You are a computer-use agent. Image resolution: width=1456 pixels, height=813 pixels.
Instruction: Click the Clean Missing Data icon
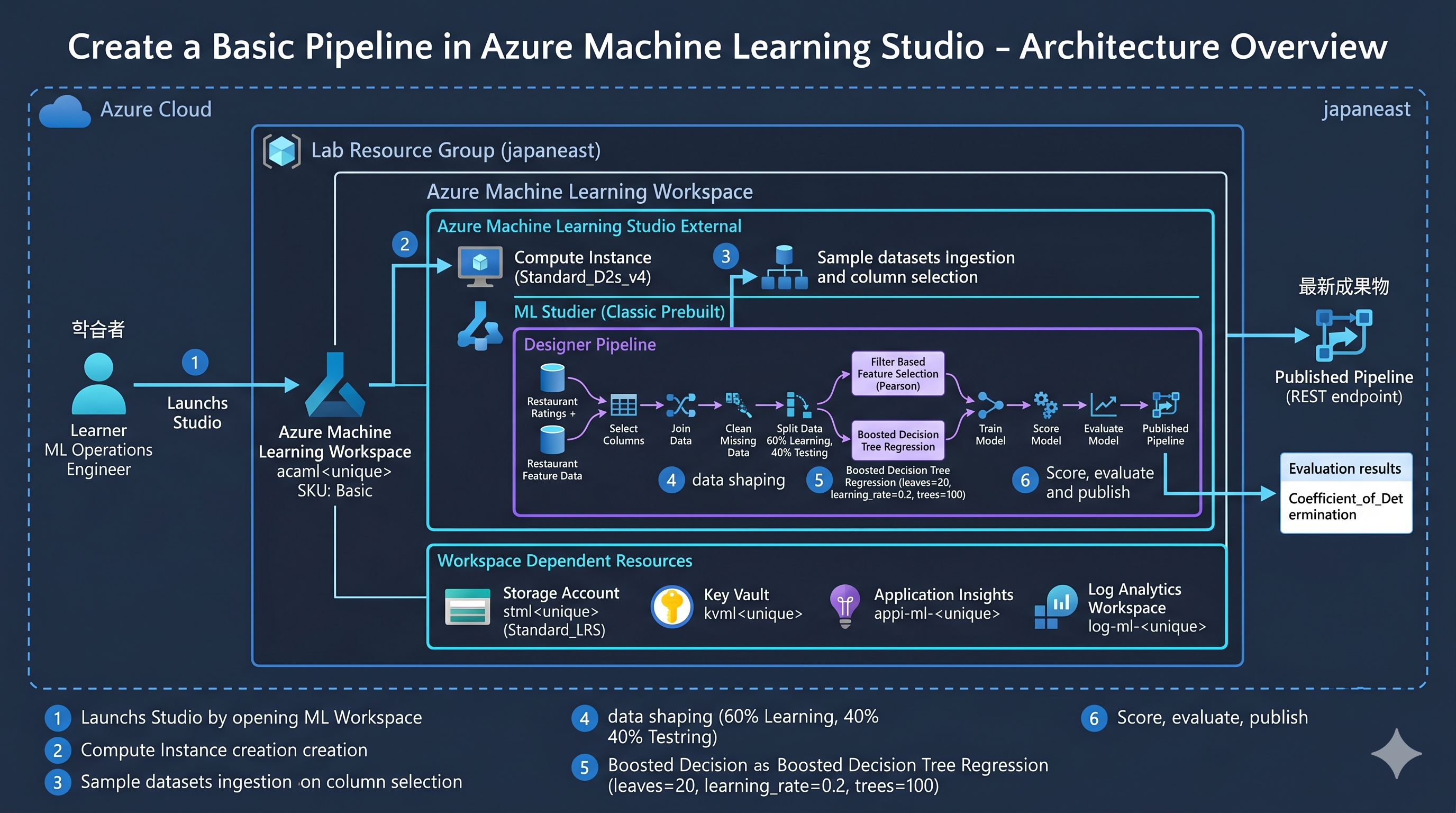738,405
